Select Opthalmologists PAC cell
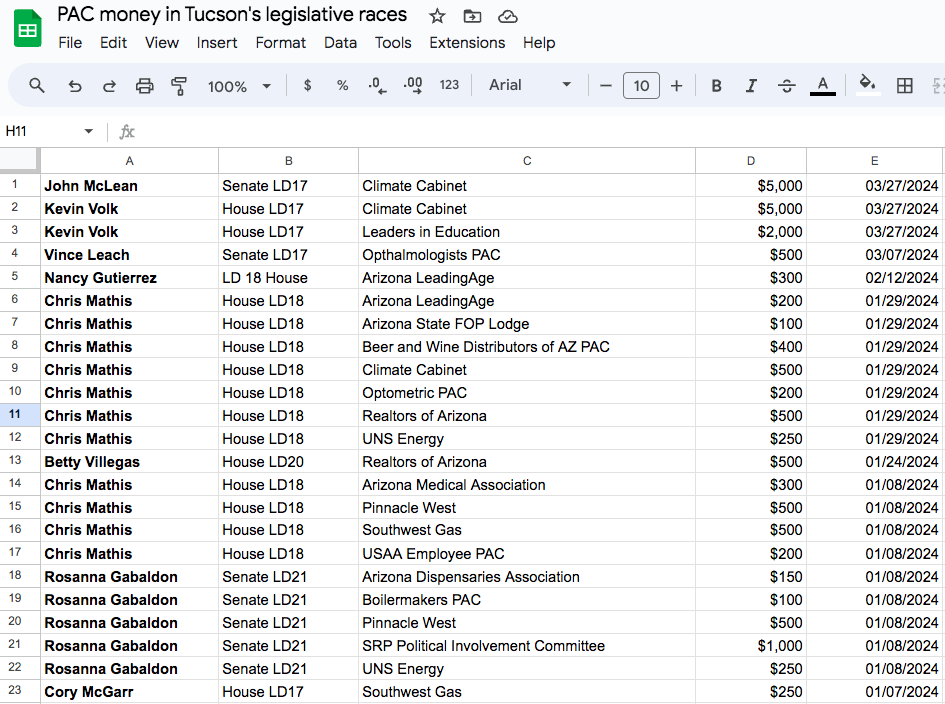Viewport: 945px width, 704px height. click(x=527, y=255)
